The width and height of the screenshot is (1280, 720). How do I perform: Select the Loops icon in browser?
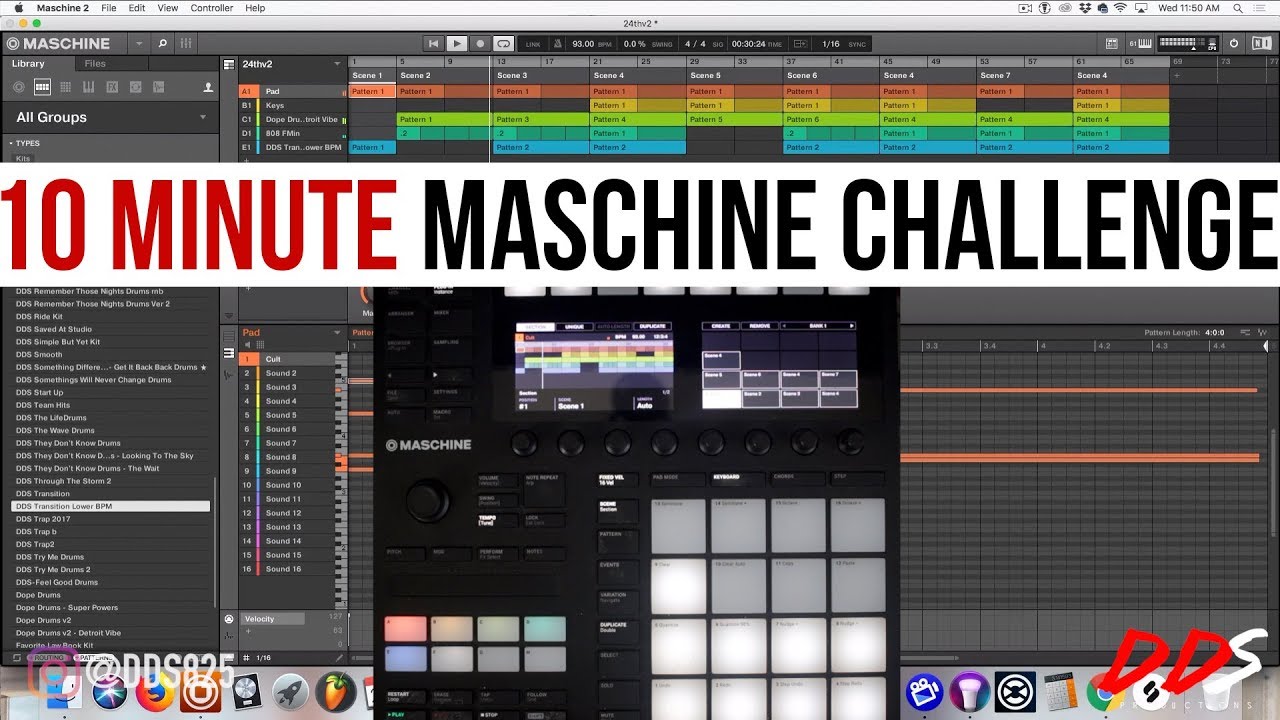[x=135, y=87]
